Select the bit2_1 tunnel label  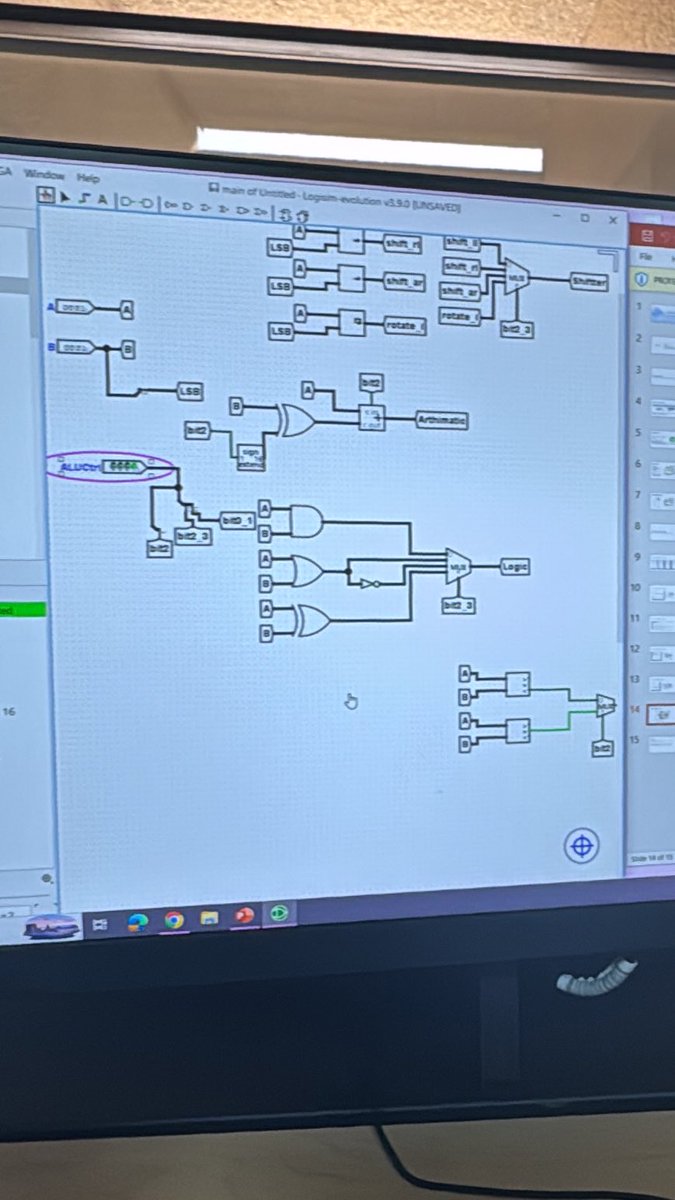[x=236, y=520]
